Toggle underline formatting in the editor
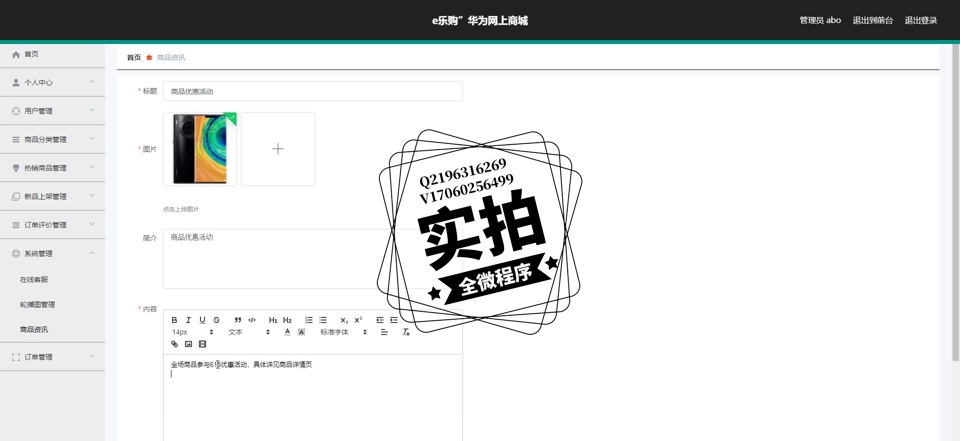960x441 pixels. 203,320
